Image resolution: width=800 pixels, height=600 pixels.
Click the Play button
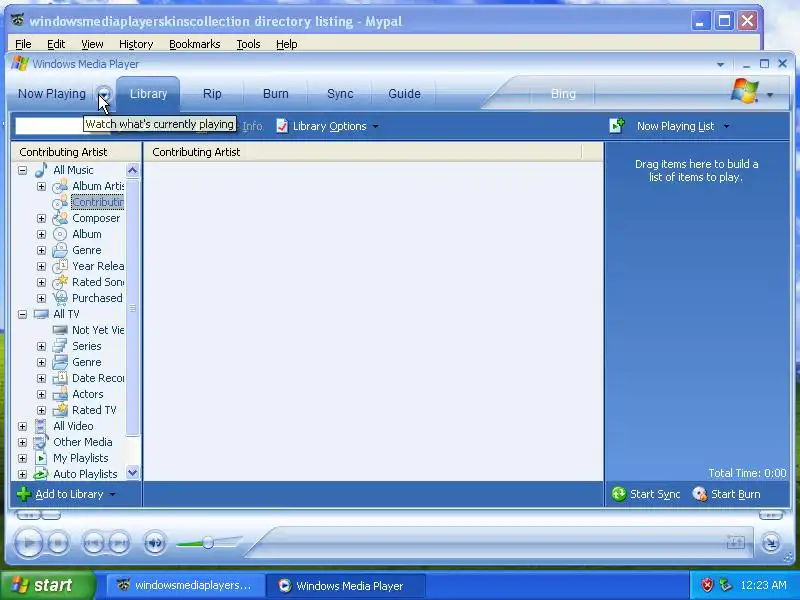29,542
